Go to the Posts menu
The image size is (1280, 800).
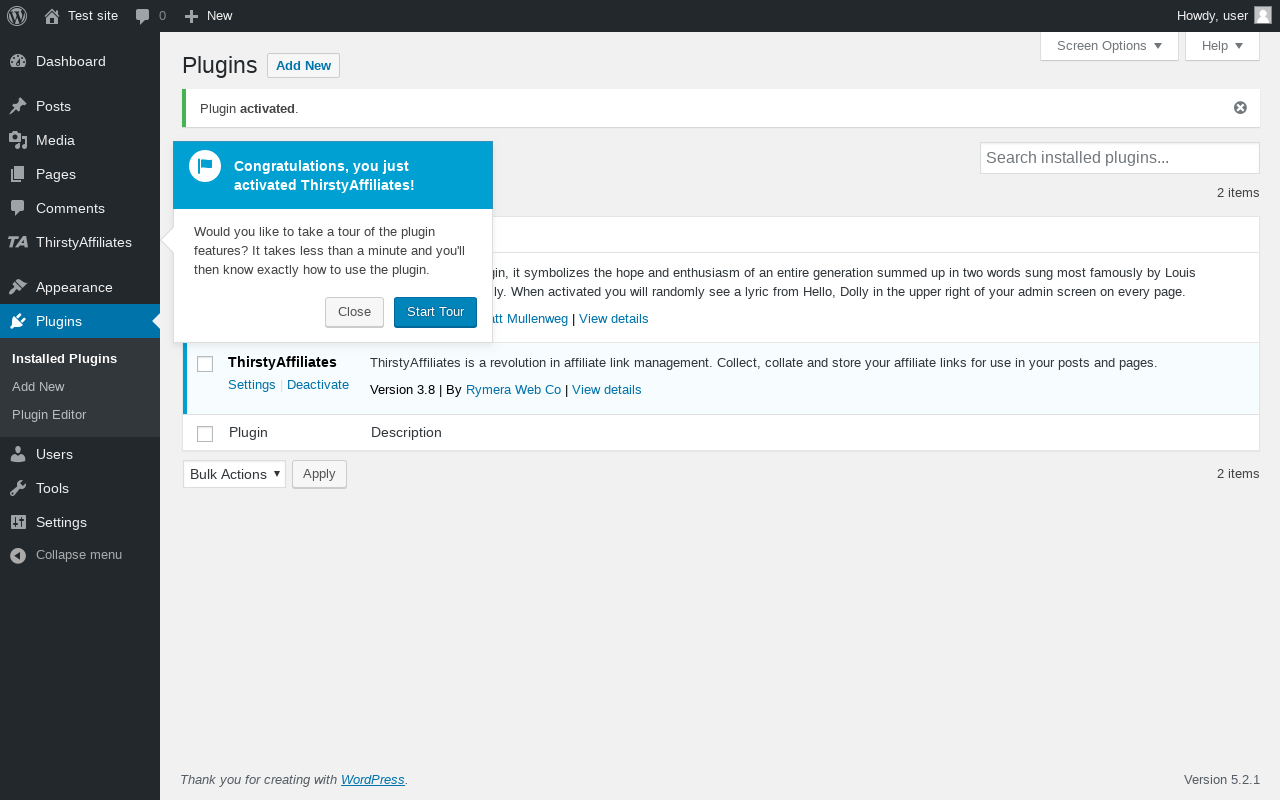click(x=80, y=106)
